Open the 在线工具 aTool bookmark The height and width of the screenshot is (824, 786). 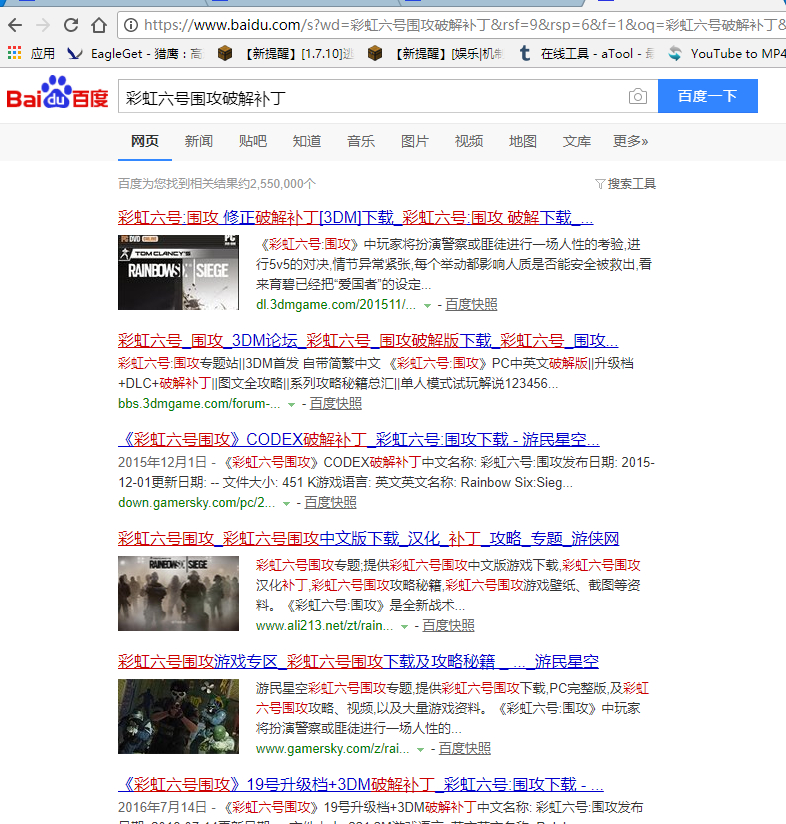coord(586,53)
